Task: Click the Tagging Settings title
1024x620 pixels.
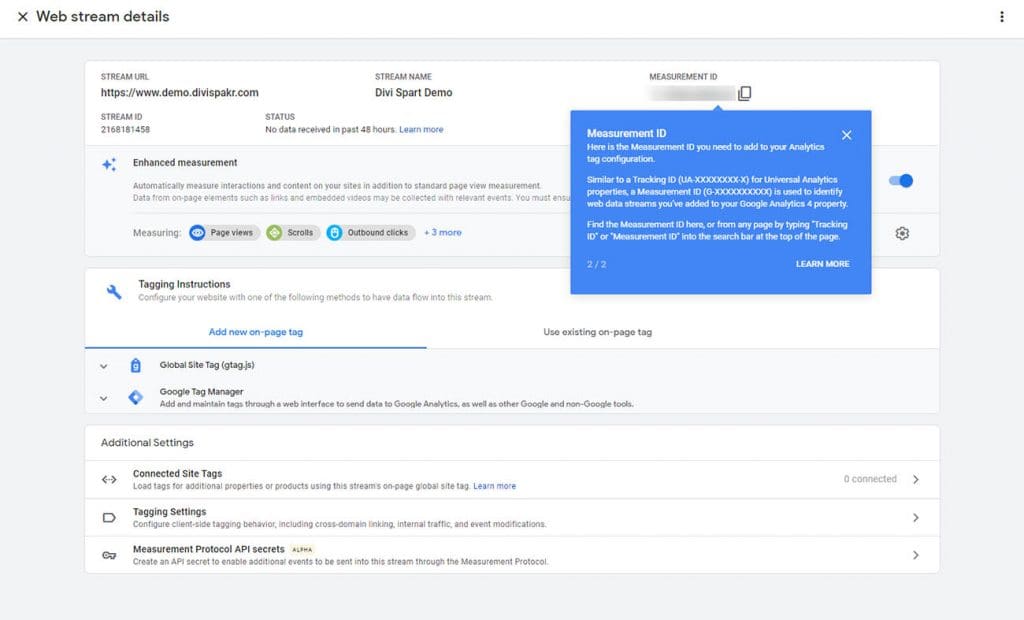Action: (169, 512)
